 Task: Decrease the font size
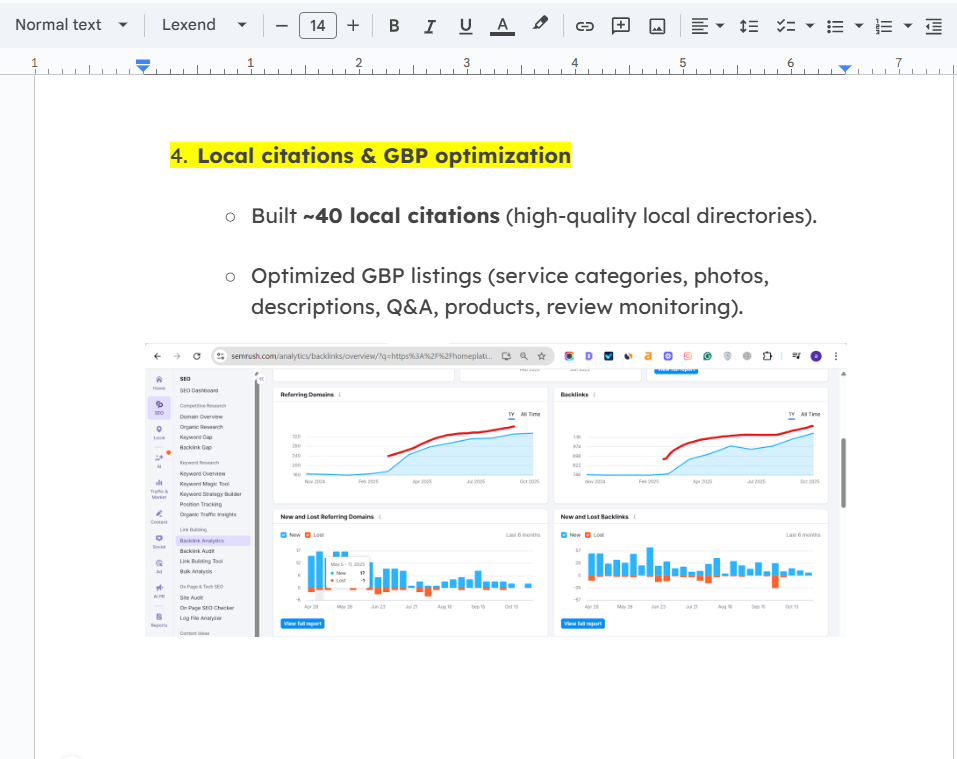[281, 26]
